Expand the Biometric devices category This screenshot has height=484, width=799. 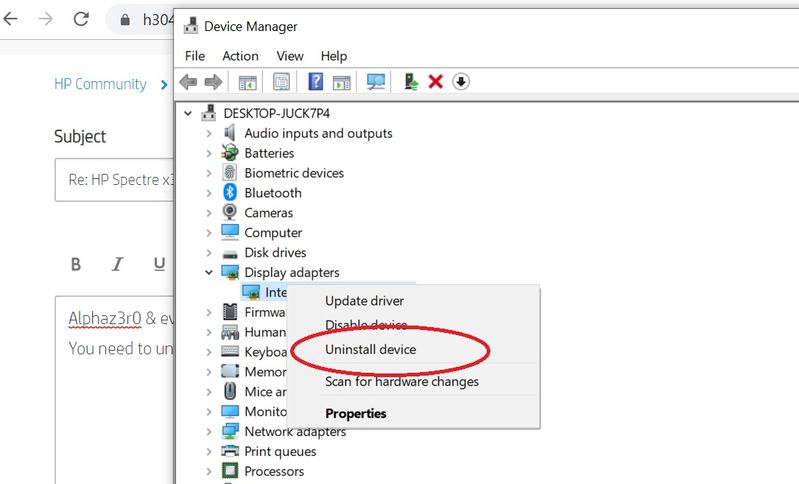(x=208, y=173)
